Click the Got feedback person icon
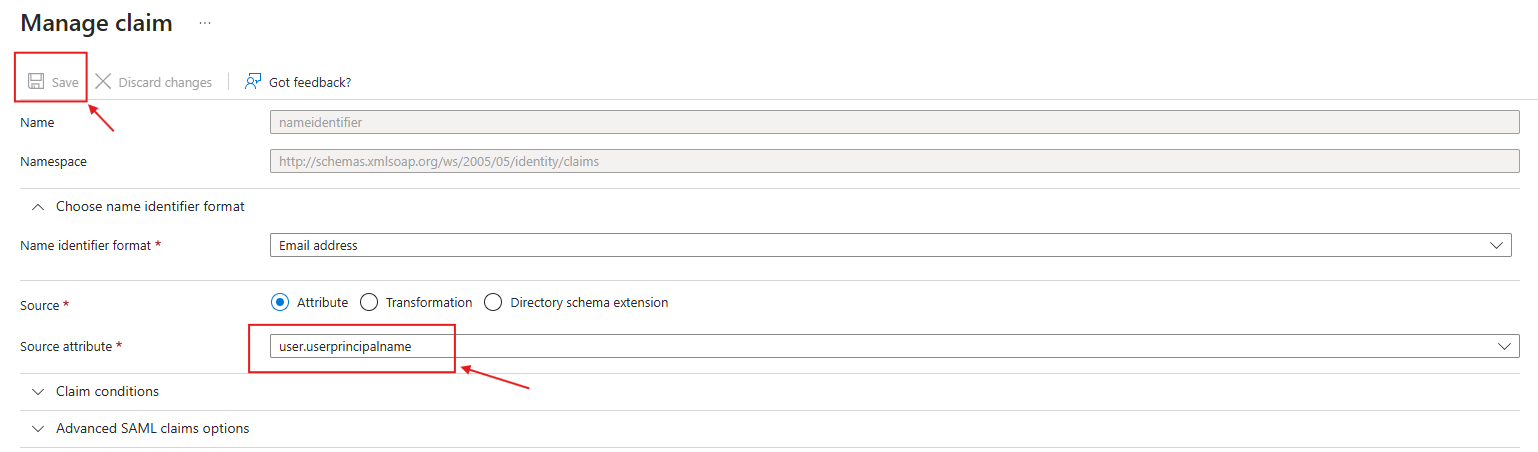Screen dimensions: 1538x452 253,82
